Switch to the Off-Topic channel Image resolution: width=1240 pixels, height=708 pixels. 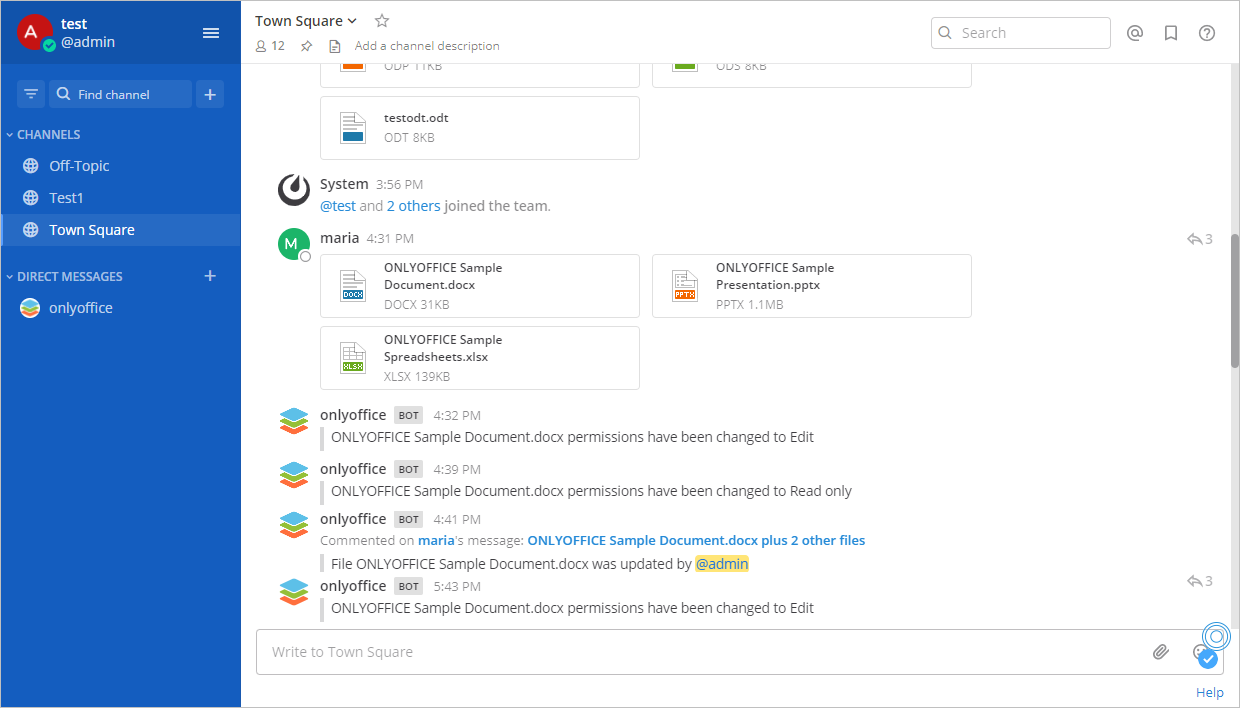(x=79, y=166)
